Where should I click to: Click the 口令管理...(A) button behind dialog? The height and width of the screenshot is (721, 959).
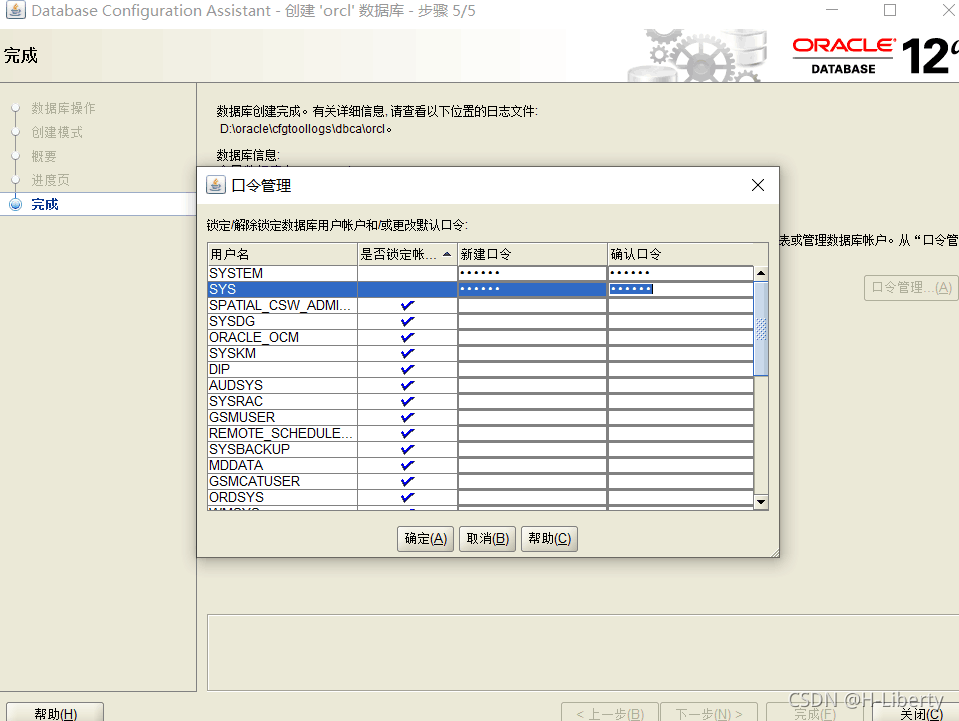(911, 287)
